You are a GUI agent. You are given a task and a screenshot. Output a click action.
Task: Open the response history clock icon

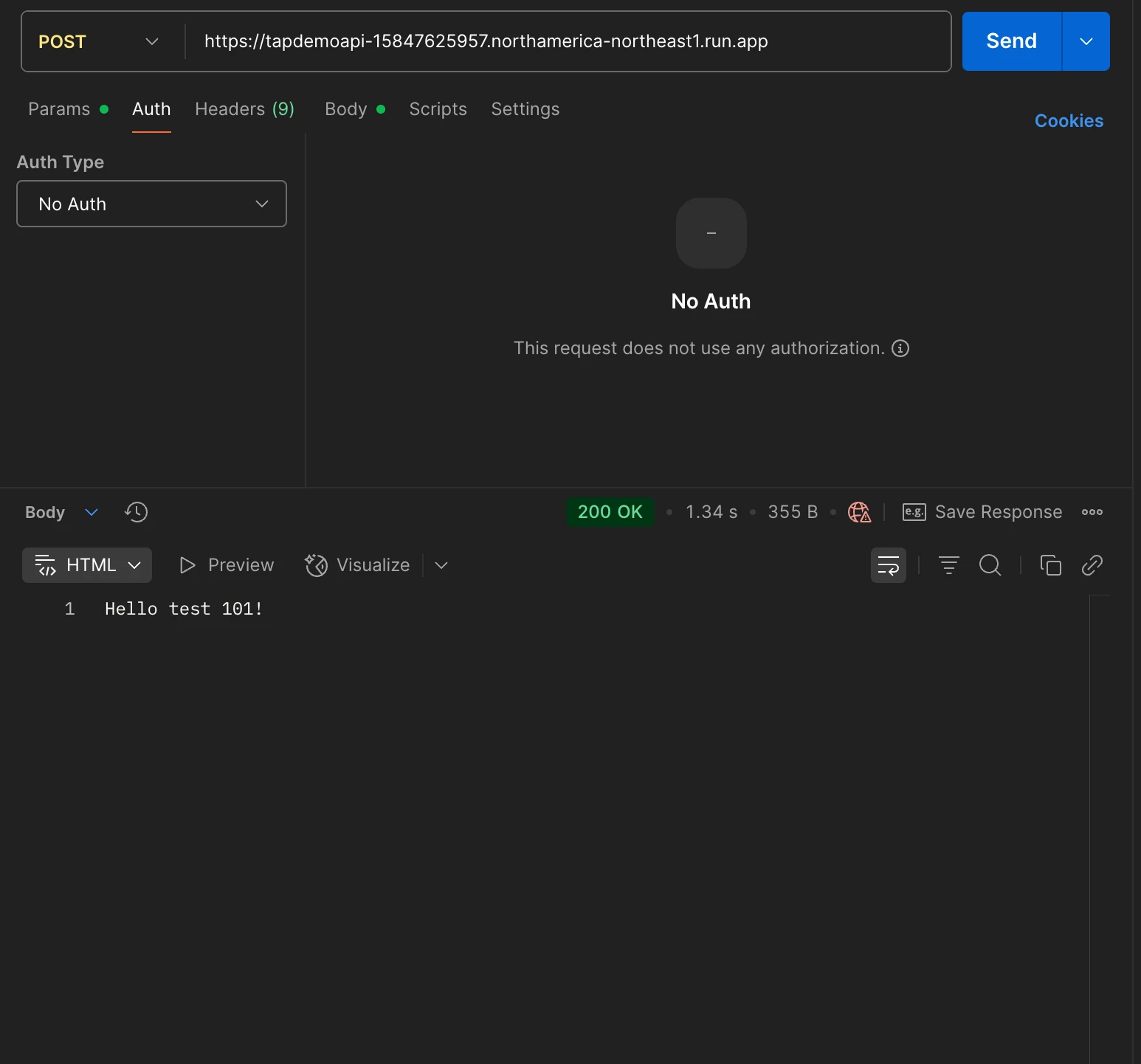137,512
